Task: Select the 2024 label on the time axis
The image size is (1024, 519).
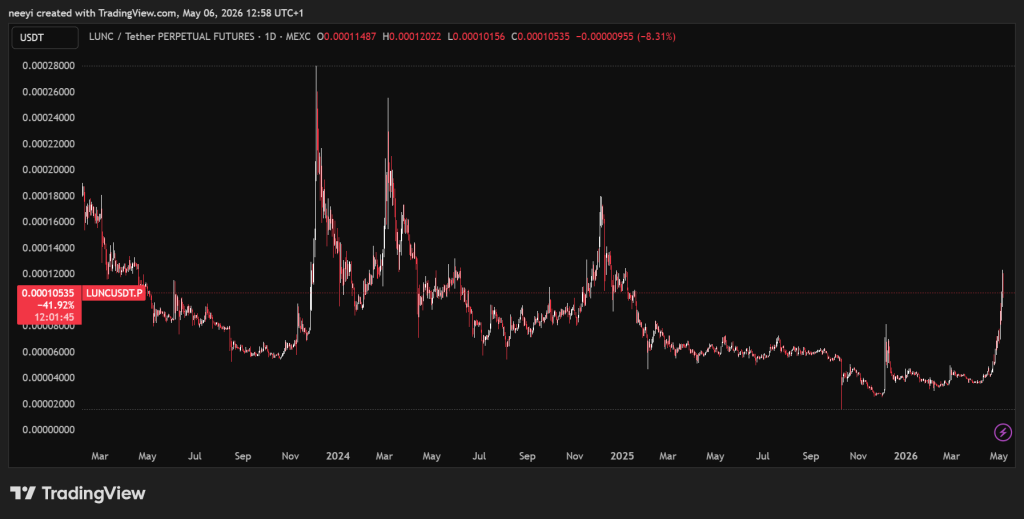Action: tap(338, 456)
